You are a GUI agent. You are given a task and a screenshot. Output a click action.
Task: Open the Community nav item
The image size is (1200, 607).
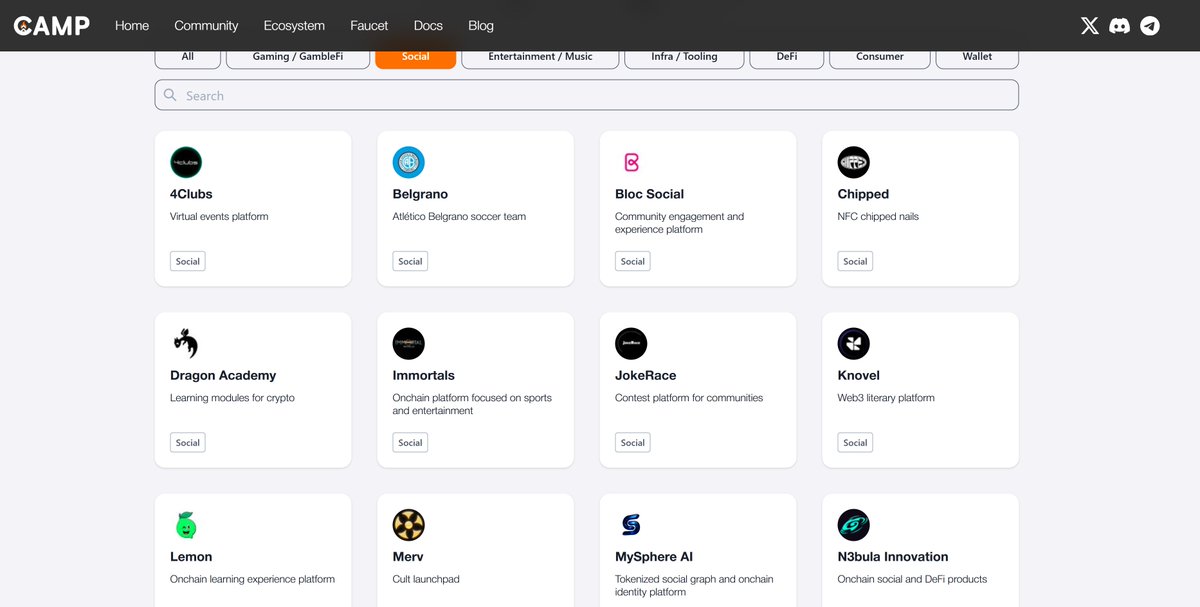click(x=206, y=26)
